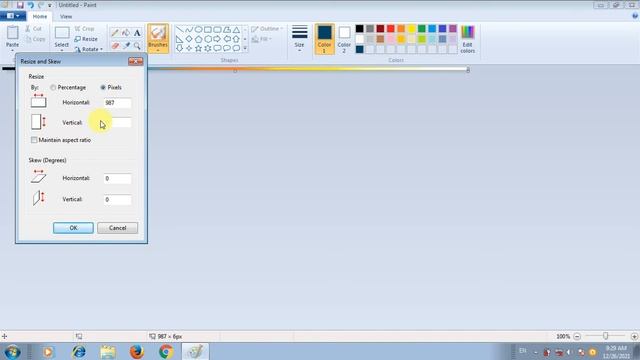The height and width of the screenshot is (360, 640).
Task: Choose the Curve shape
Action: (189, 30)
